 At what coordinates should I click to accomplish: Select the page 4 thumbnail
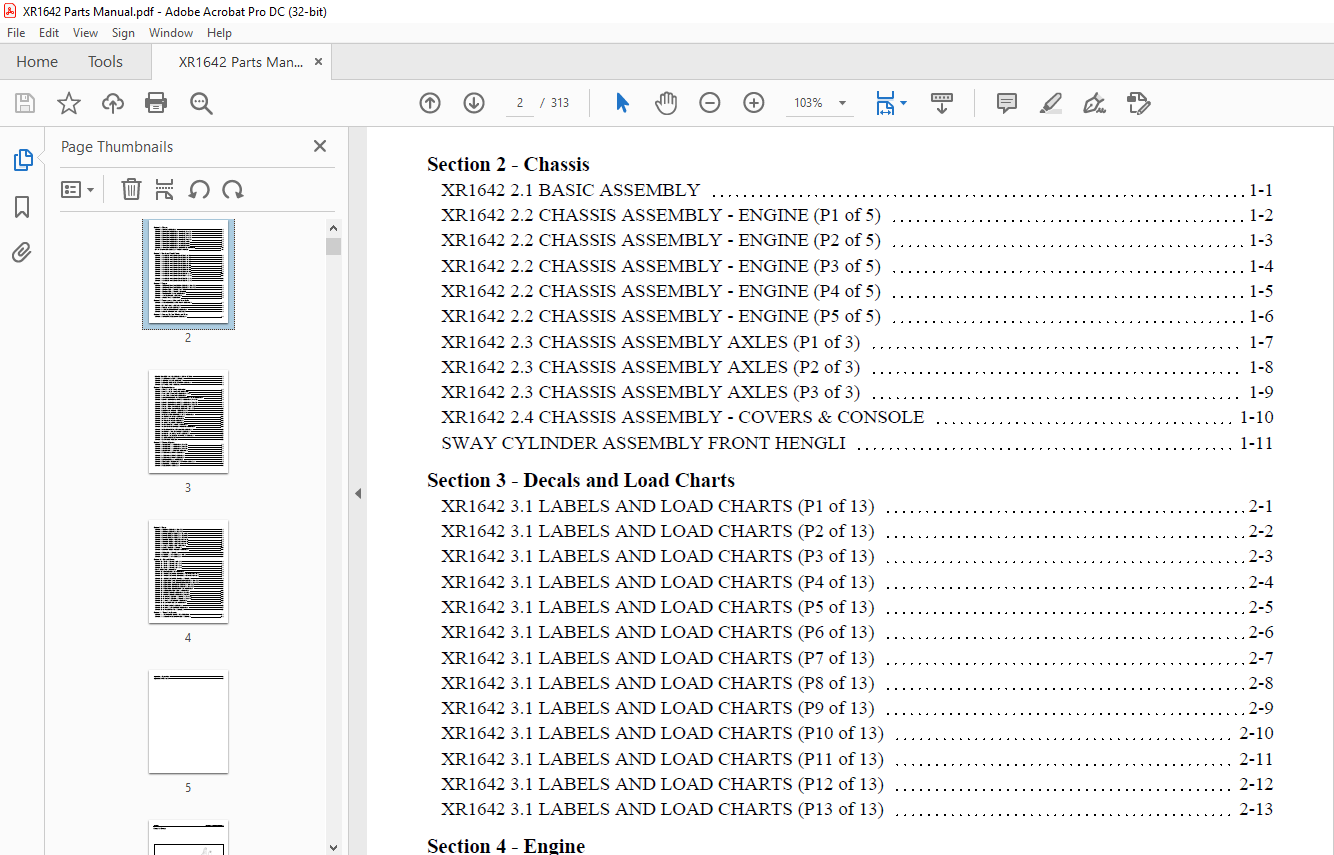tap(188, 572)
